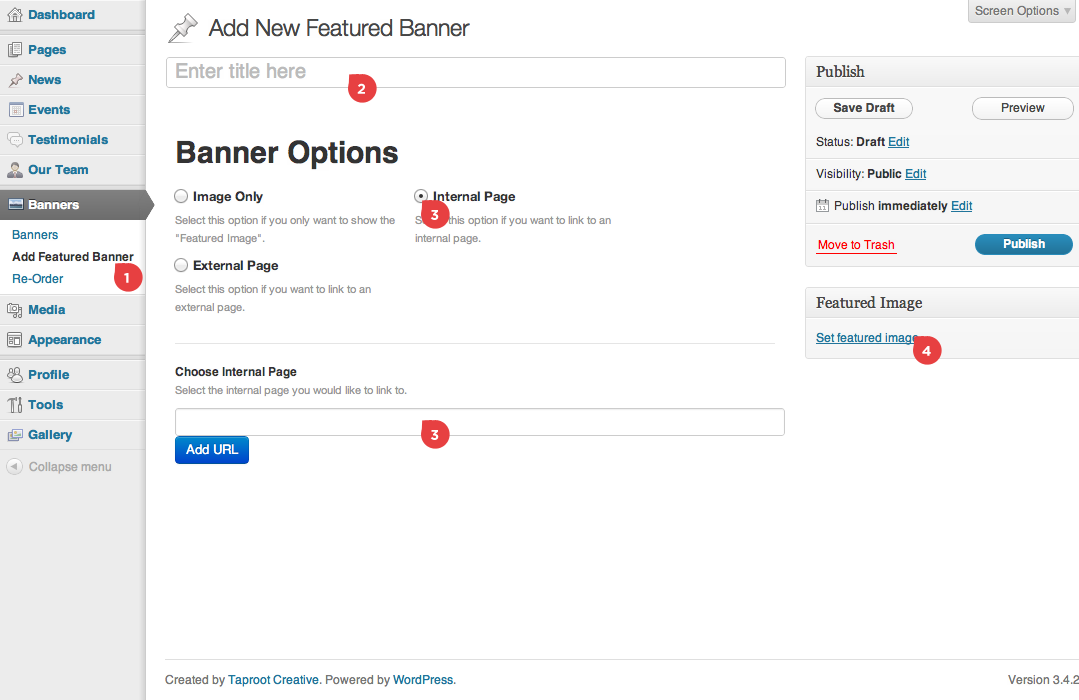This screenshot has height=700, width=1079.
Task: Click the Pages icon in sidebar
Action: tap(15, 50)
